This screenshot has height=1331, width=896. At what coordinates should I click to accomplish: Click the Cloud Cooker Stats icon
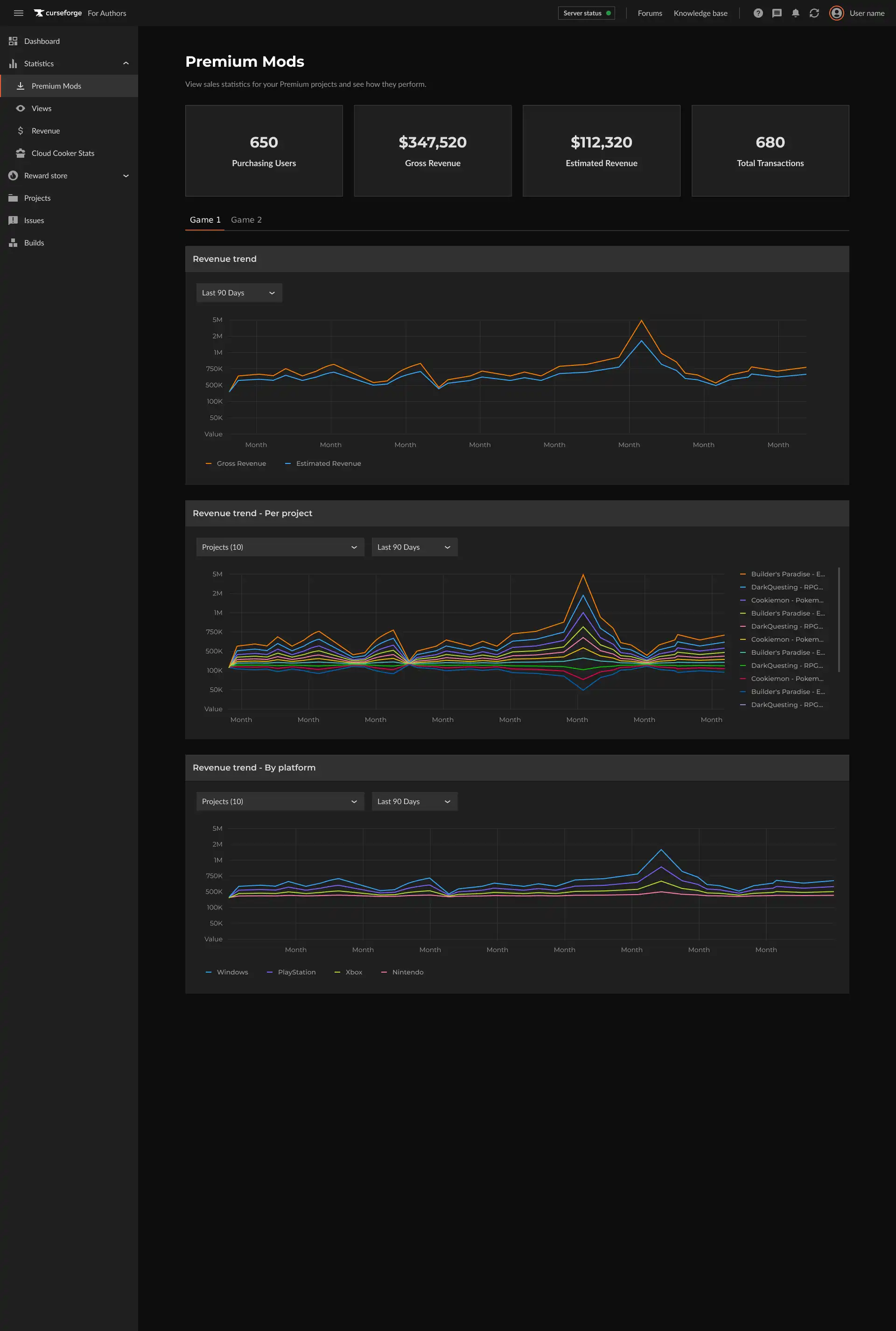tap(21, 153)
